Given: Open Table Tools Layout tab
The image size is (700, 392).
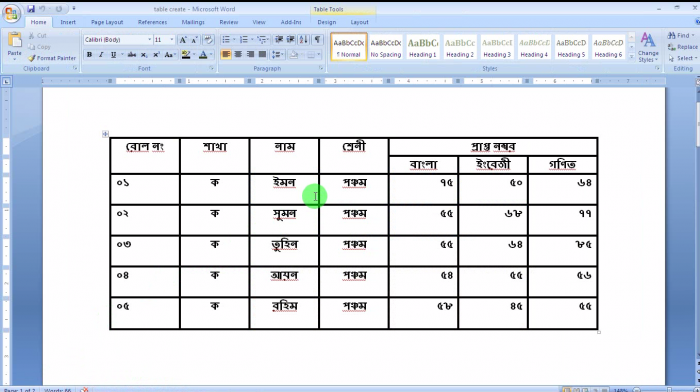Looking at the screenshot, I should tap(359, 22).
